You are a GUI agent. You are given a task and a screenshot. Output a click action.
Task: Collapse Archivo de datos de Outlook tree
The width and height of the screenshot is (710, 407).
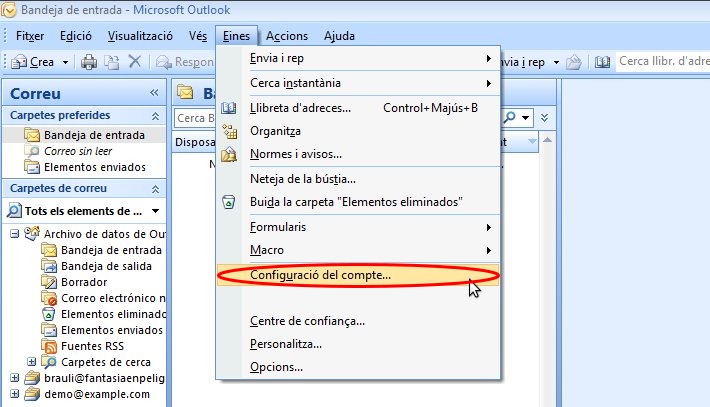coord(14,234)
